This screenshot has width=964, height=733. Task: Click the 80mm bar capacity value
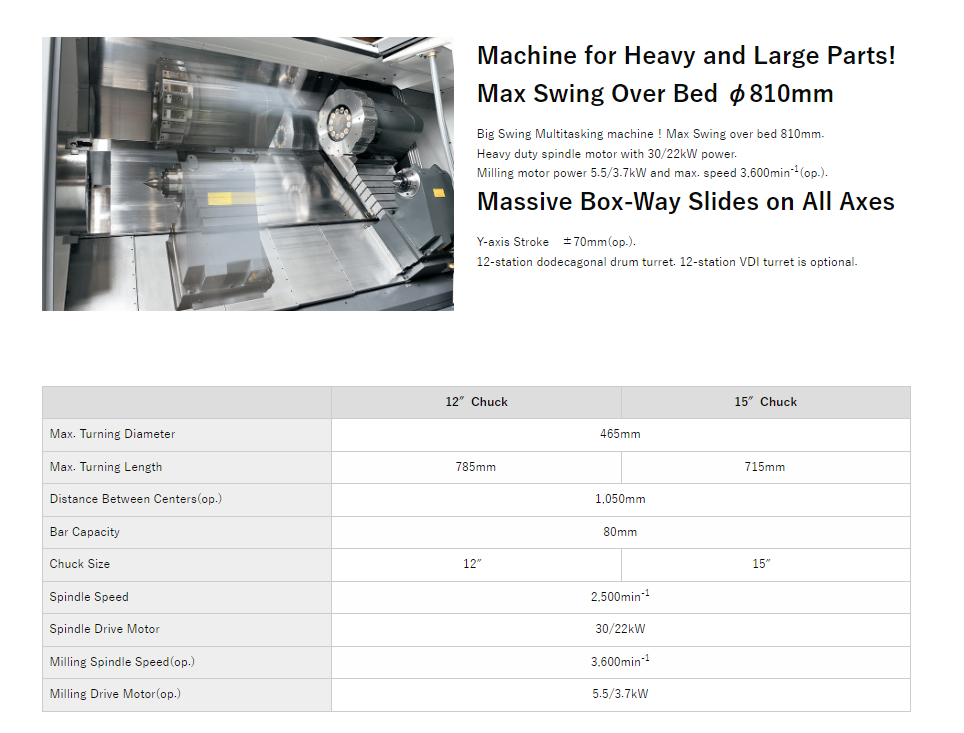(620, 532)
